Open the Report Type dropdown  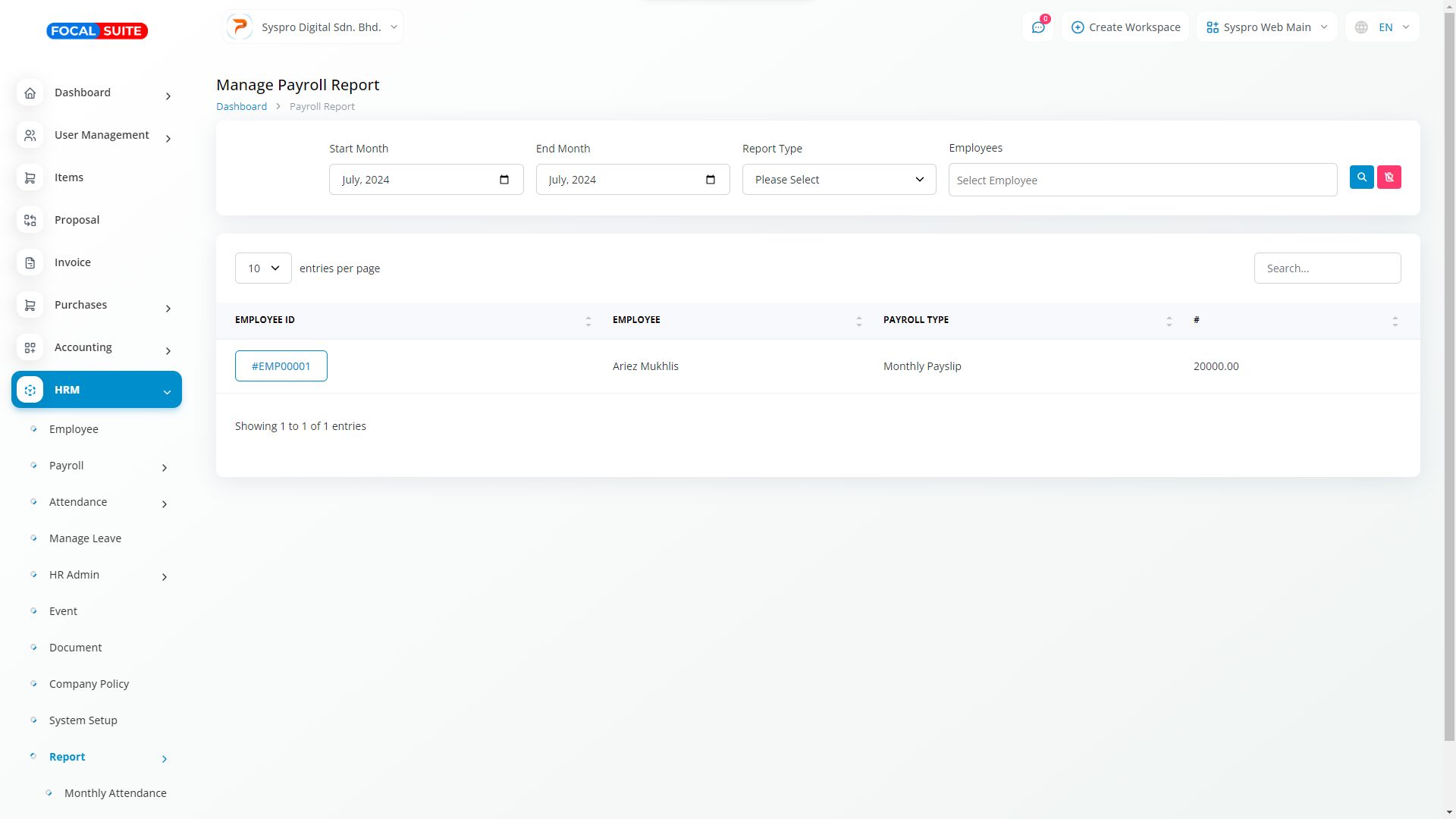tap(839, 180)
